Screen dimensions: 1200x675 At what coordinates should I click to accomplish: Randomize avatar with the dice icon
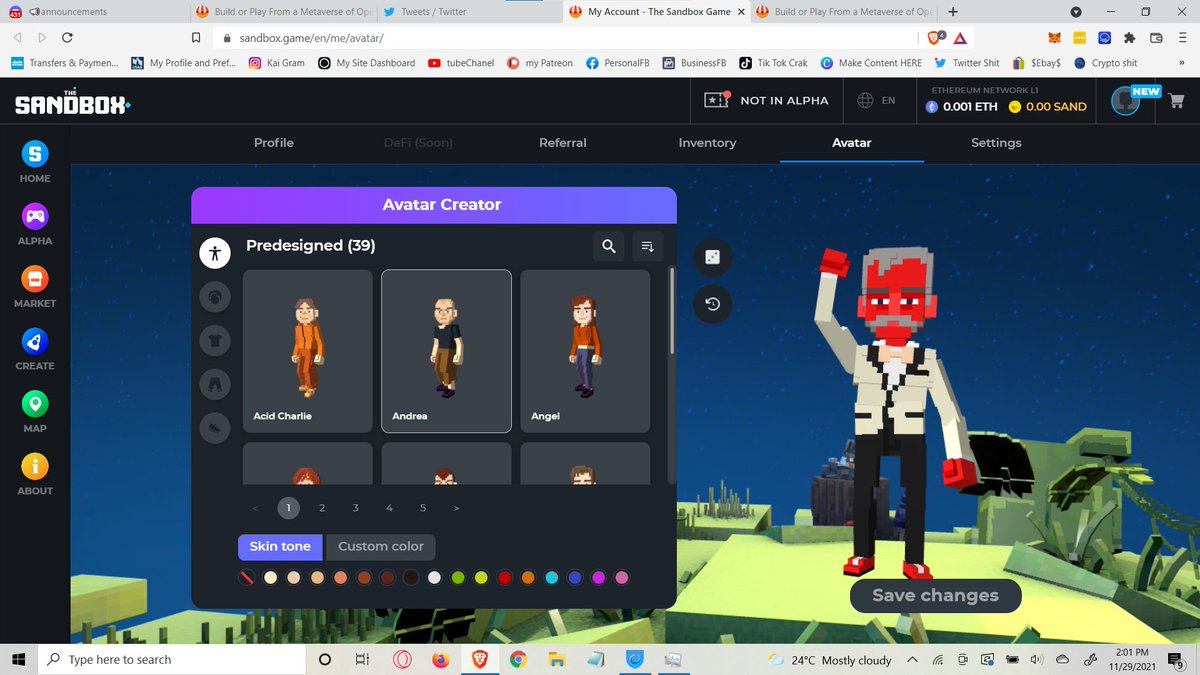712,257
